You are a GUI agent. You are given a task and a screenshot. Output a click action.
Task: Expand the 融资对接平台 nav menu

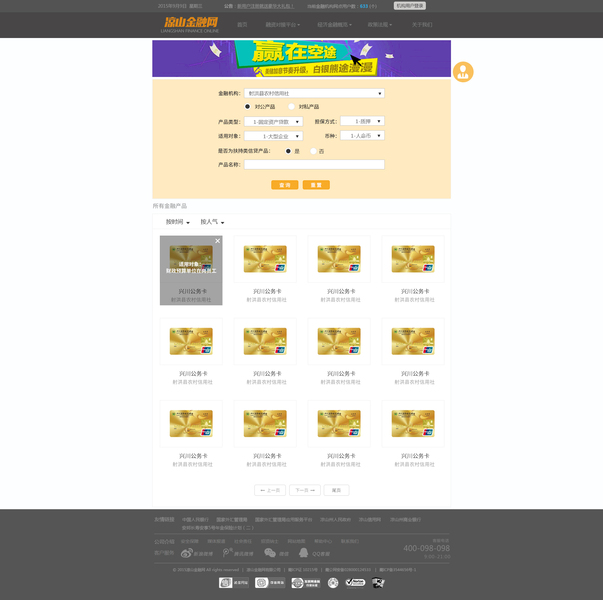pyautogui.click(x=282, y=25)
